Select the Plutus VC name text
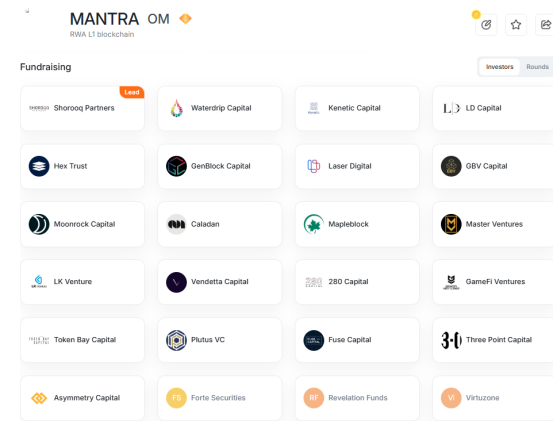Viewport: 554px width, 421px height. click(208, 340)
